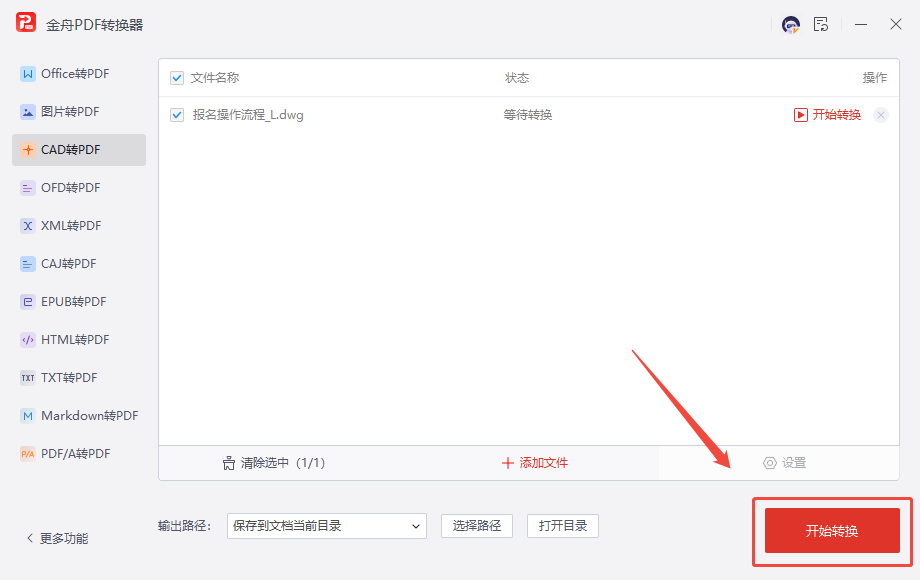The width and height of the screenshot is (920, 580).
Task: Toggle the select-all 文件名称 checkbox
Action: tap(177, 78)
